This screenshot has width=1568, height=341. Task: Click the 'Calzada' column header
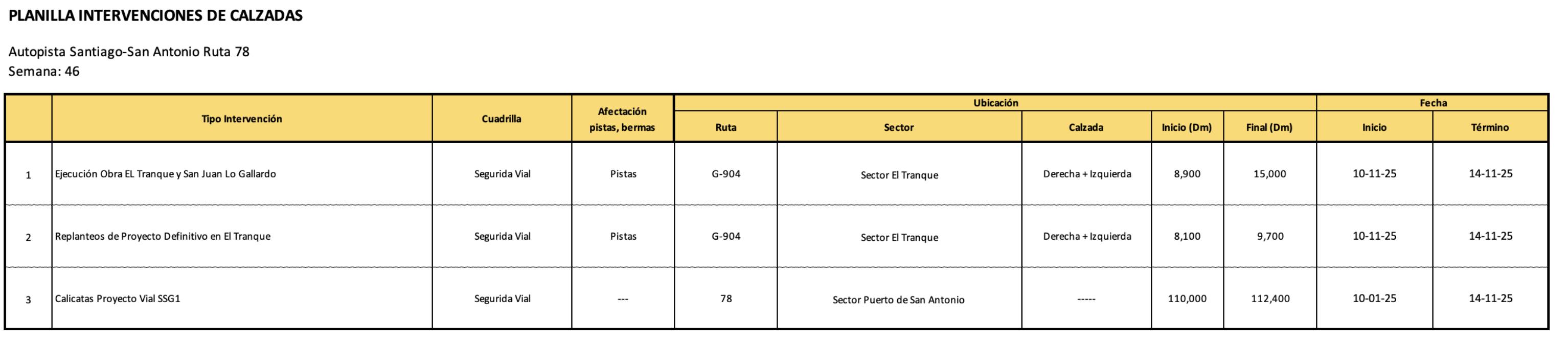point(1086,127)
